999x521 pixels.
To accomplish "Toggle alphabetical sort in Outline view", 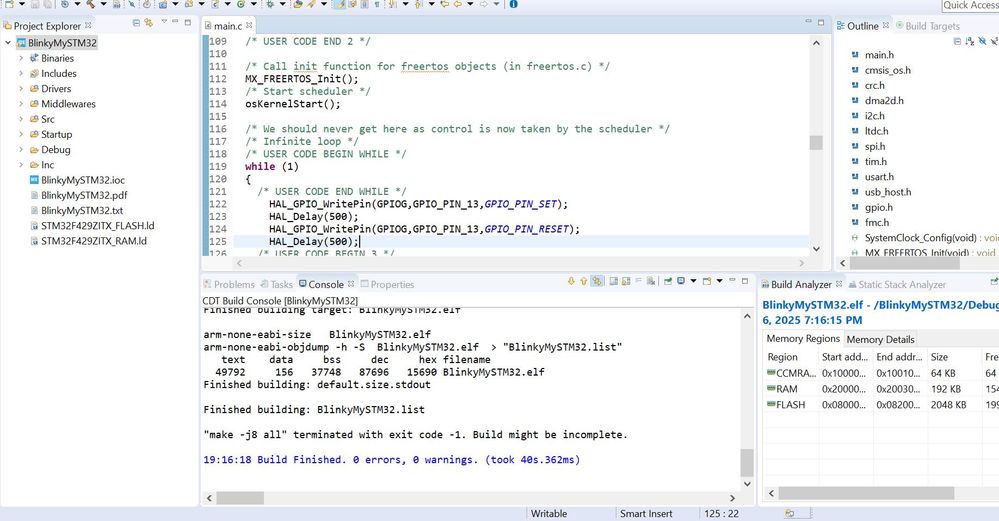I will (x=970, y=41).
